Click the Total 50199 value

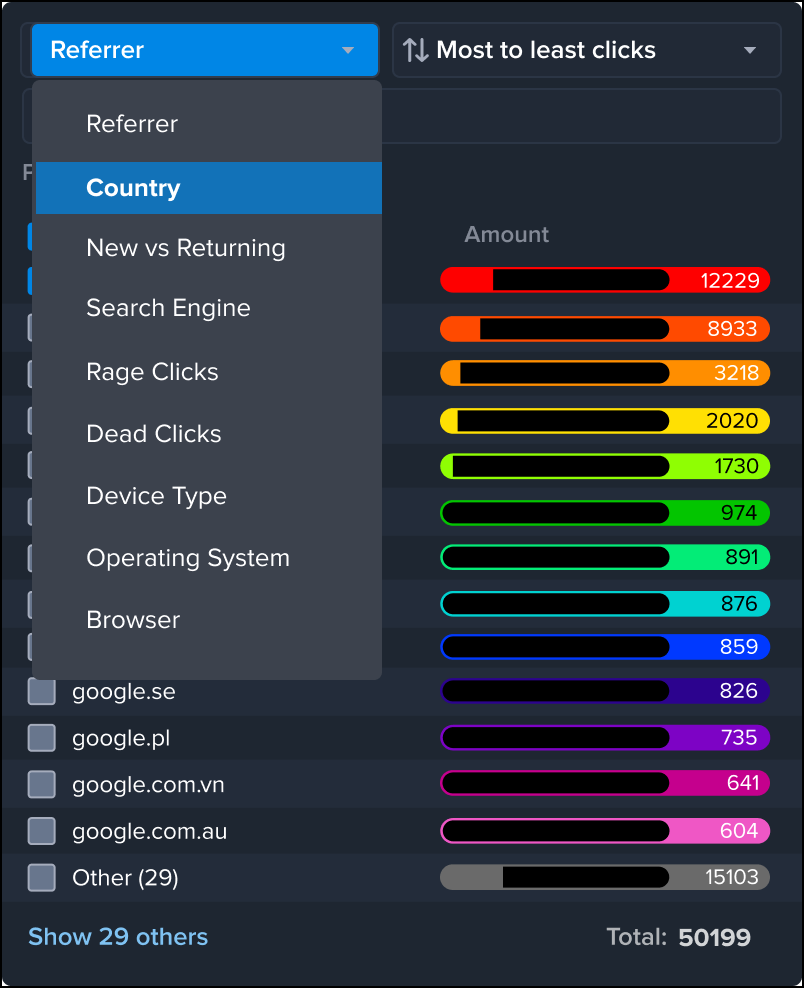point(715,938)
